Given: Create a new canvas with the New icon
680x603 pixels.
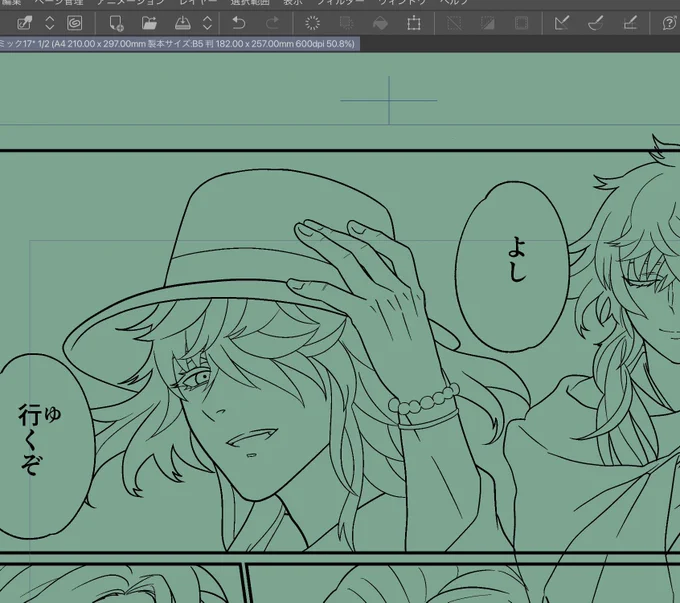Looking at the screenshot, I should point(116,23).
